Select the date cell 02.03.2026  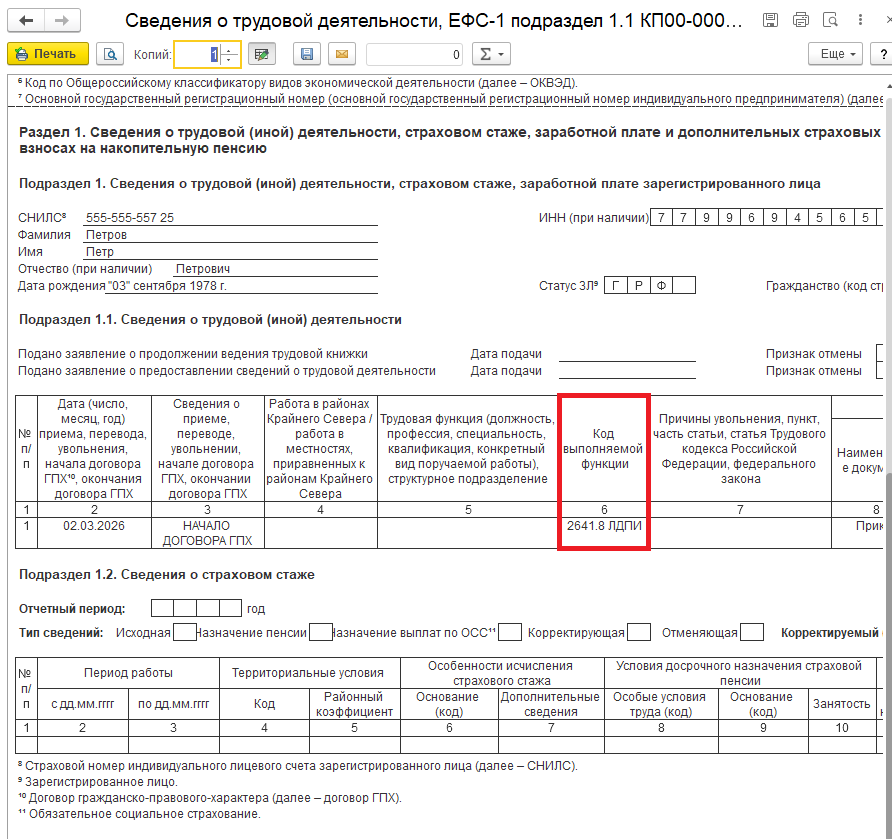coord(94,533)
